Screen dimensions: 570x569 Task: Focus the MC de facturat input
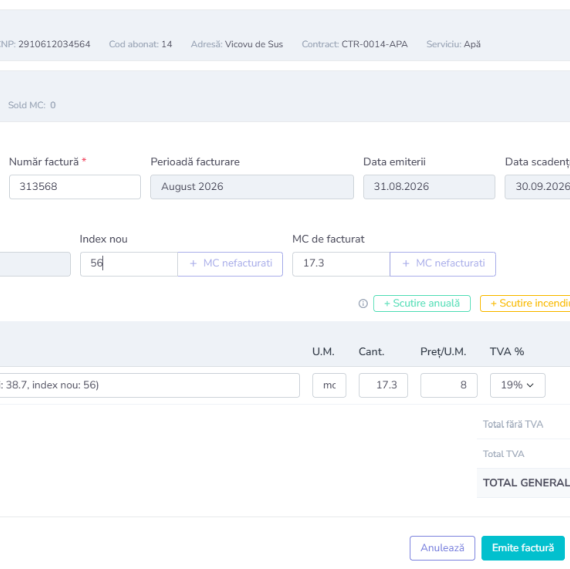point(341,264)
